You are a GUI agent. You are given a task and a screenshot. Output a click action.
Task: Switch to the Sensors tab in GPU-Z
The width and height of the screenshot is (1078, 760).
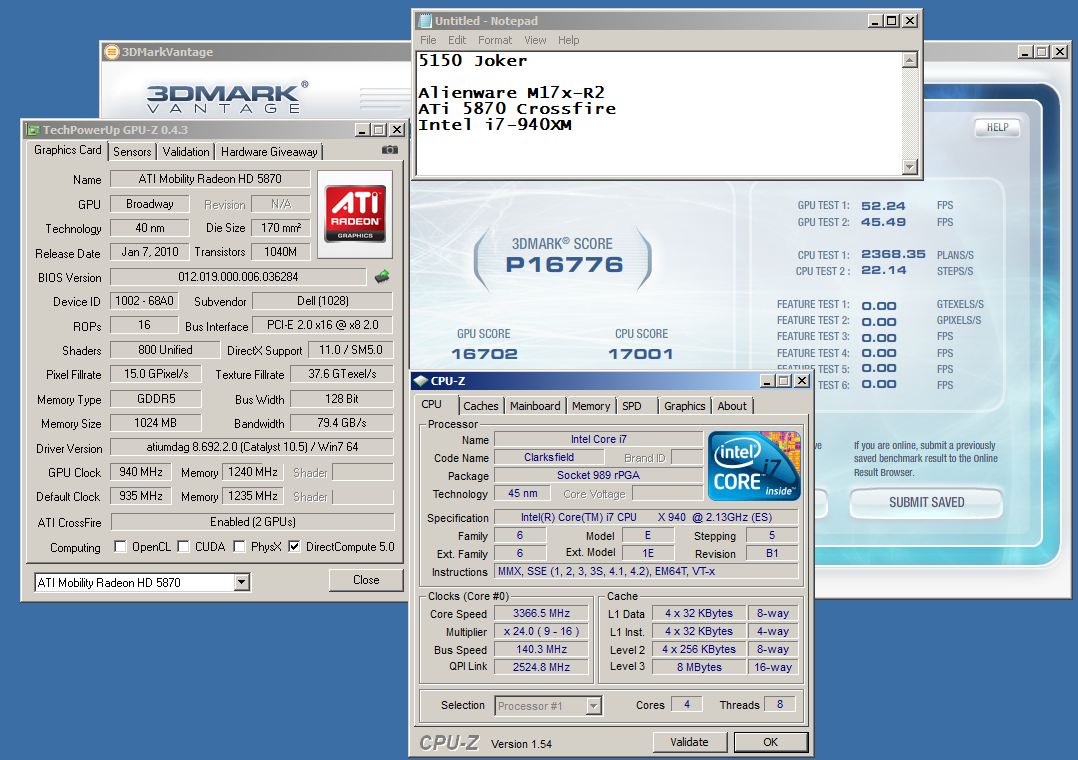tap(132, 152)
